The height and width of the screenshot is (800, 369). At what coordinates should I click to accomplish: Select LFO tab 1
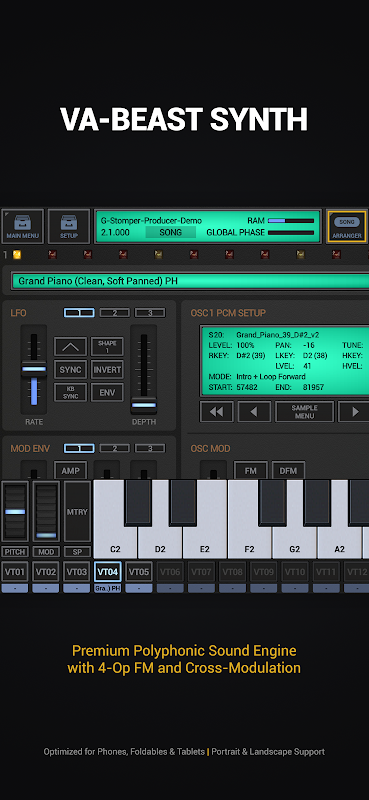(x=79, y=313)
